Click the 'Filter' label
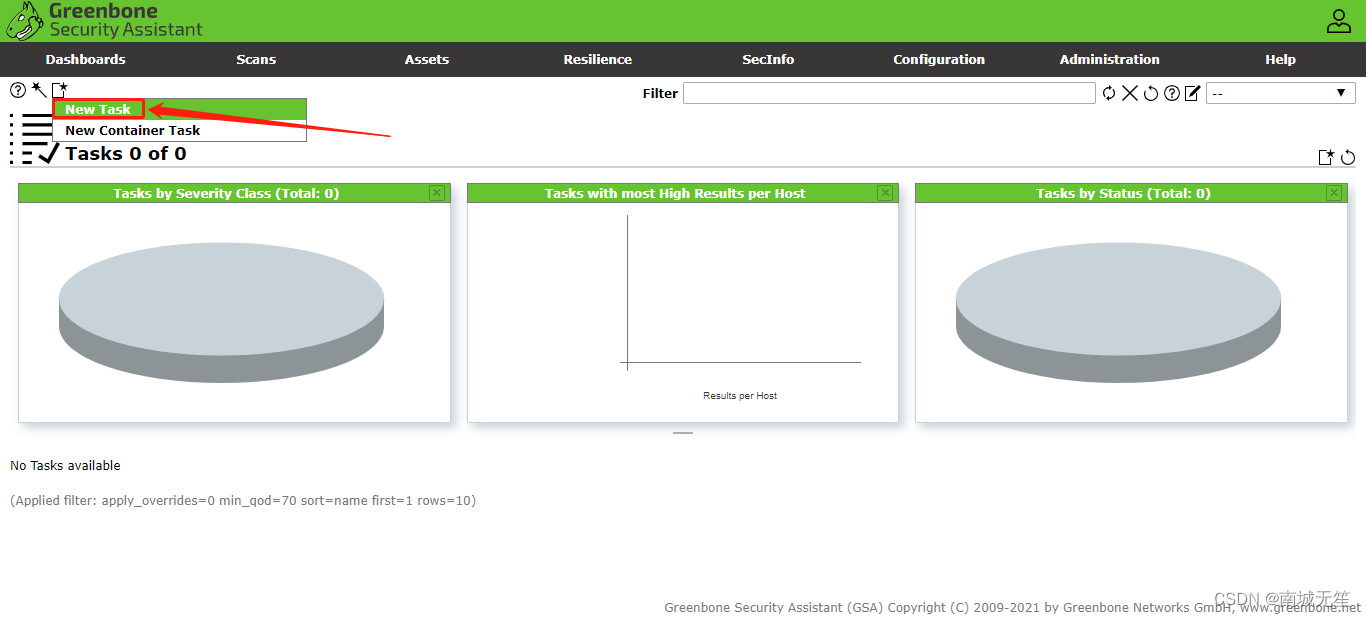This screenshot has width=1366, height=617. pos(660,93)
